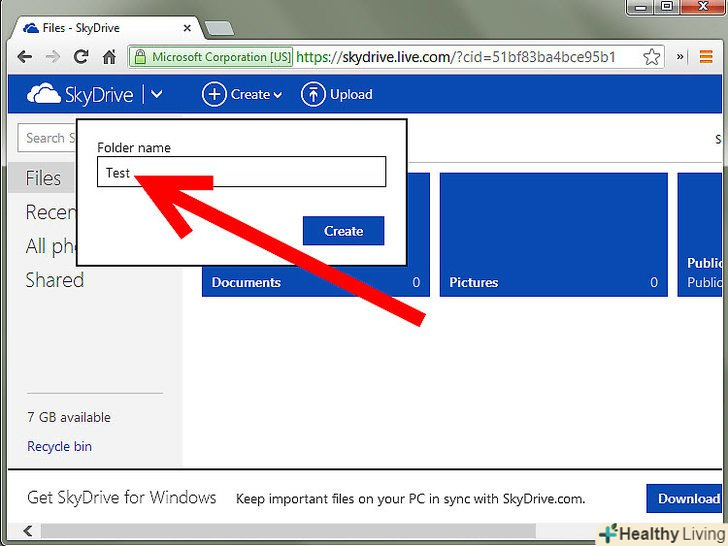Viewport: 728px width, 546px height.
Task: Click the Folder name input field
Action: (241, 172)
